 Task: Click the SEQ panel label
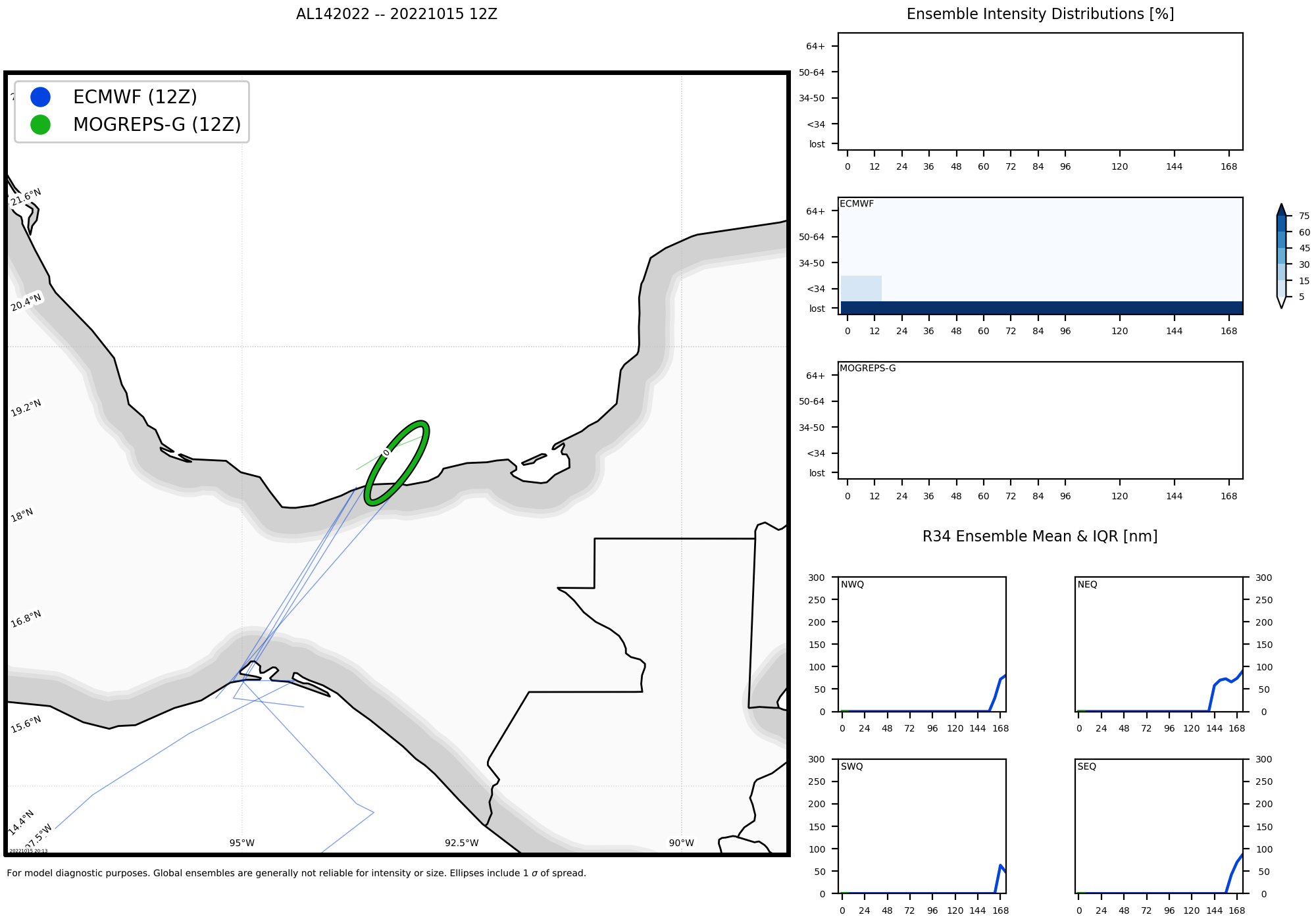[1086, 766]
